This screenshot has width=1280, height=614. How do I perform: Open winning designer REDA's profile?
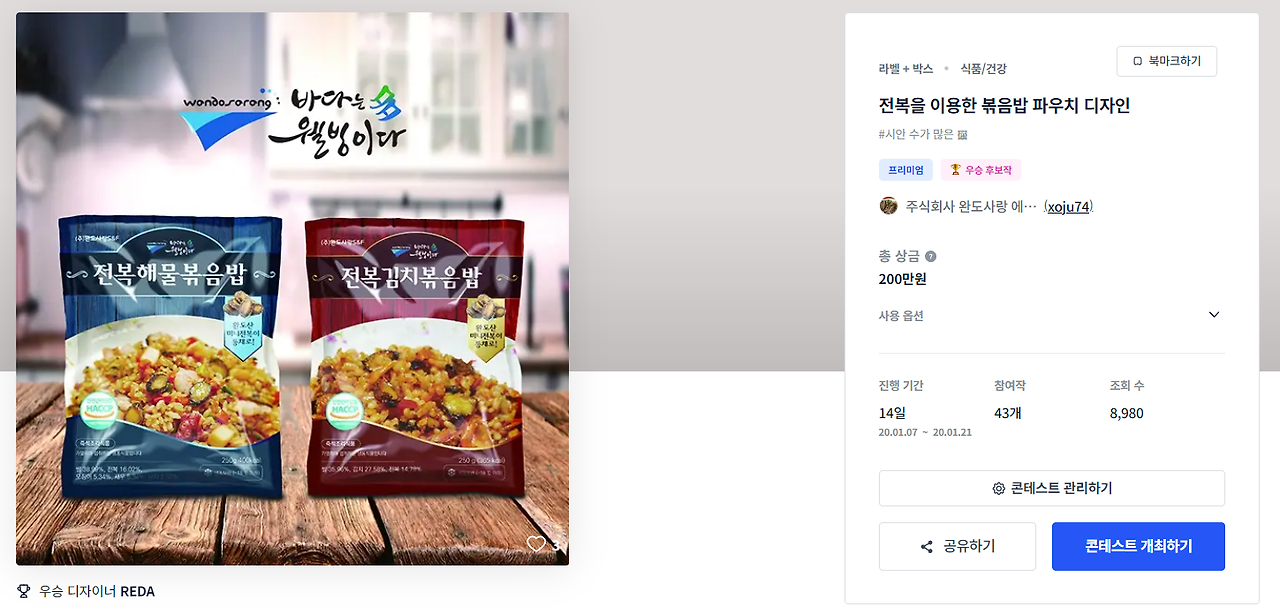pyautogui.click(x=138, y=591)
